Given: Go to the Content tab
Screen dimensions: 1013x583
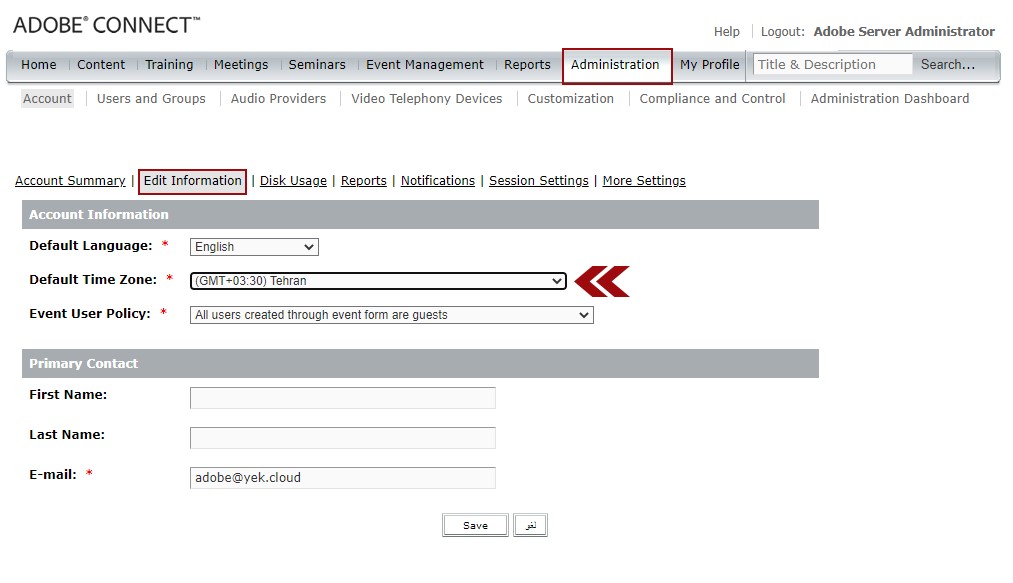Looking at the screenshot, I should pyautogui.click(x=101, y=65).
